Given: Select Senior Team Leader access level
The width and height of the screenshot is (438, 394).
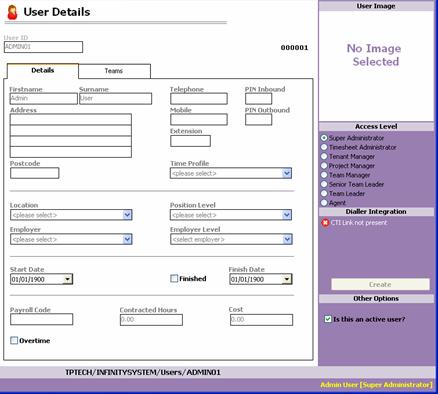Looking at the screenshot, I should 324,184.
